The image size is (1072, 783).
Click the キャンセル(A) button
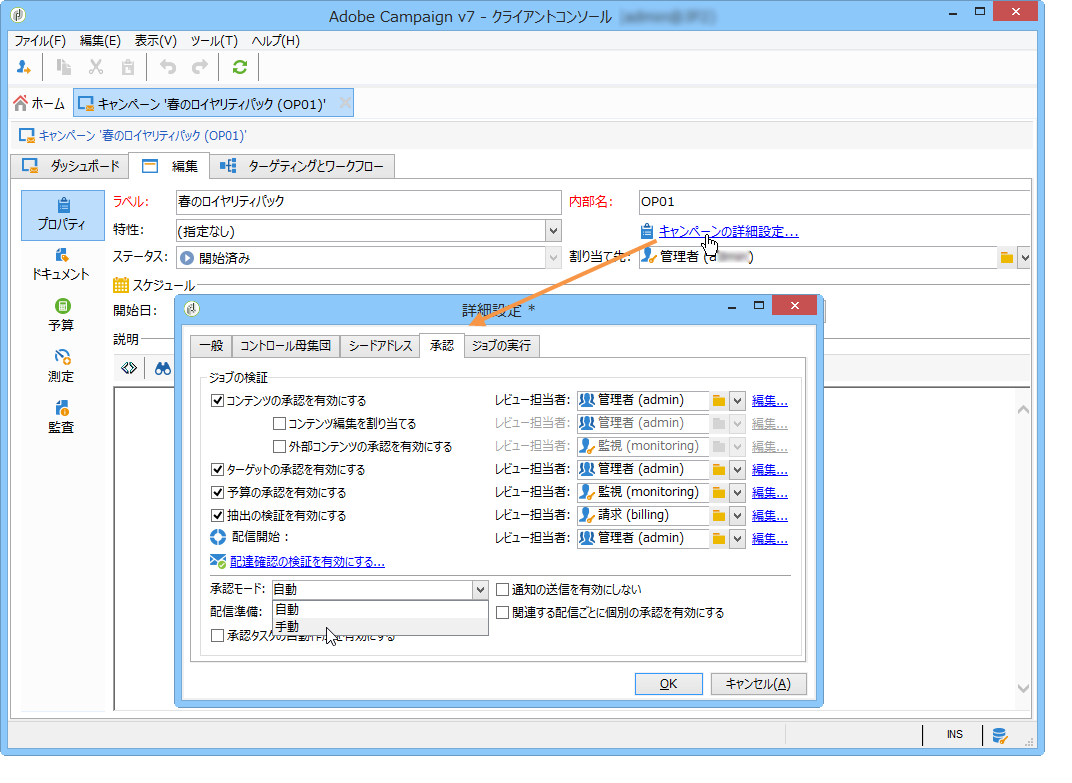coord(758,684)
